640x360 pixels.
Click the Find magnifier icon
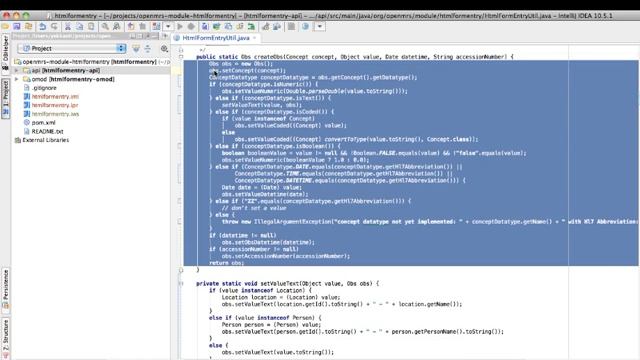click(105, 27)
